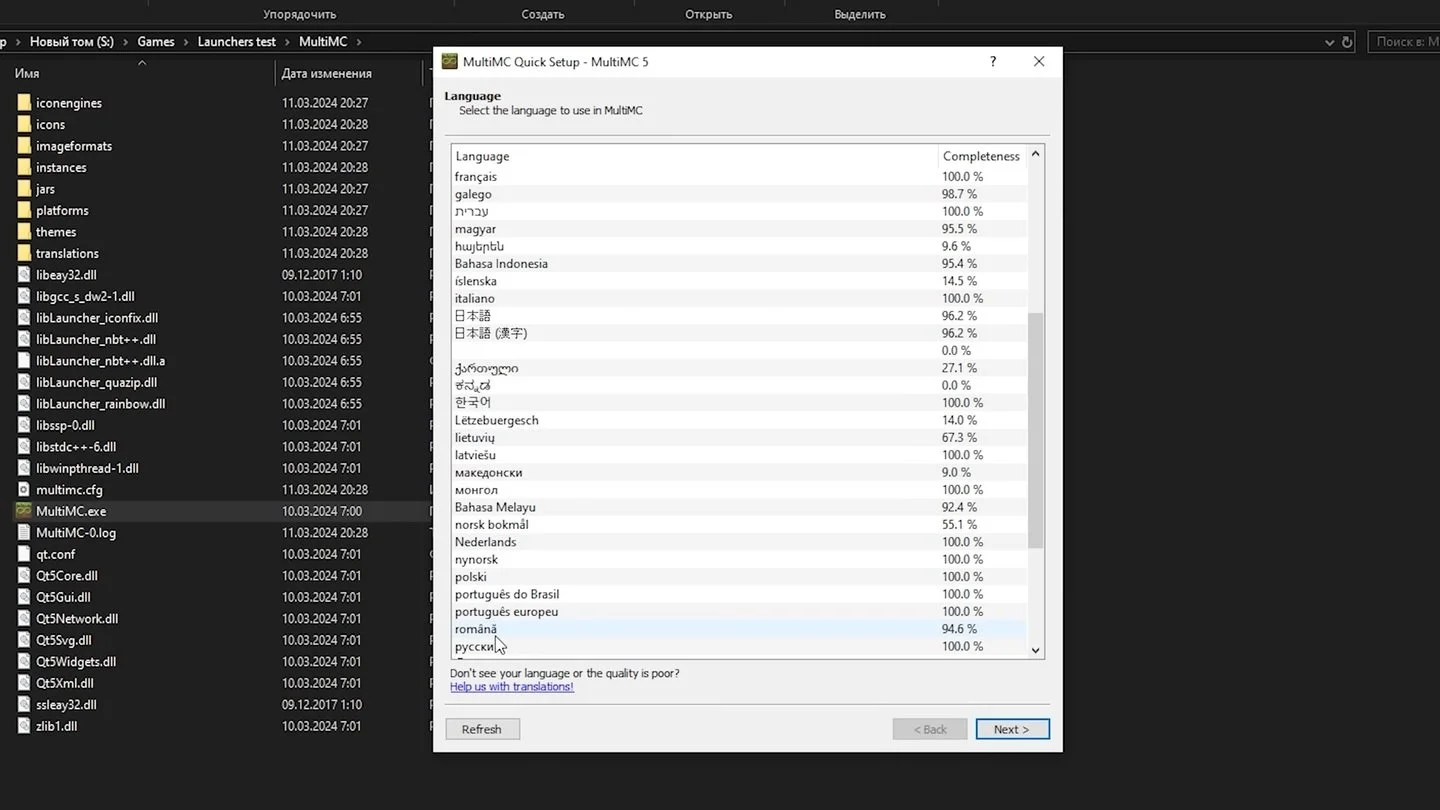Open the Help us with translations link
This screenshot has width=1440, height=810.
point(512,687)
